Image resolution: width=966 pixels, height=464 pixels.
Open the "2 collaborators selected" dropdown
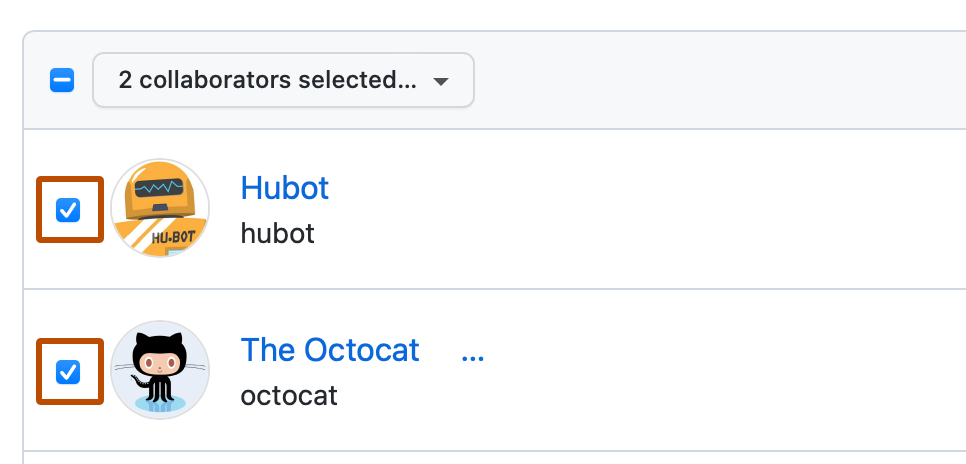pyautogui.click(x=283, y=80)
